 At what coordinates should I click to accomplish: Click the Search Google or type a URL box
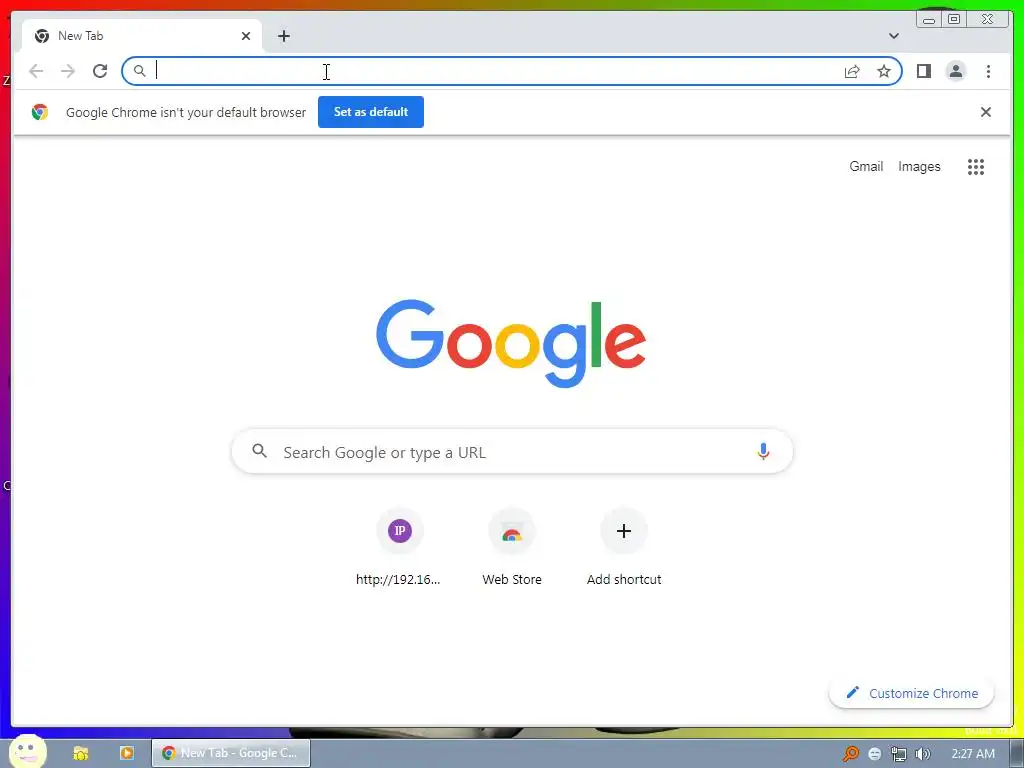coord(512,451)
